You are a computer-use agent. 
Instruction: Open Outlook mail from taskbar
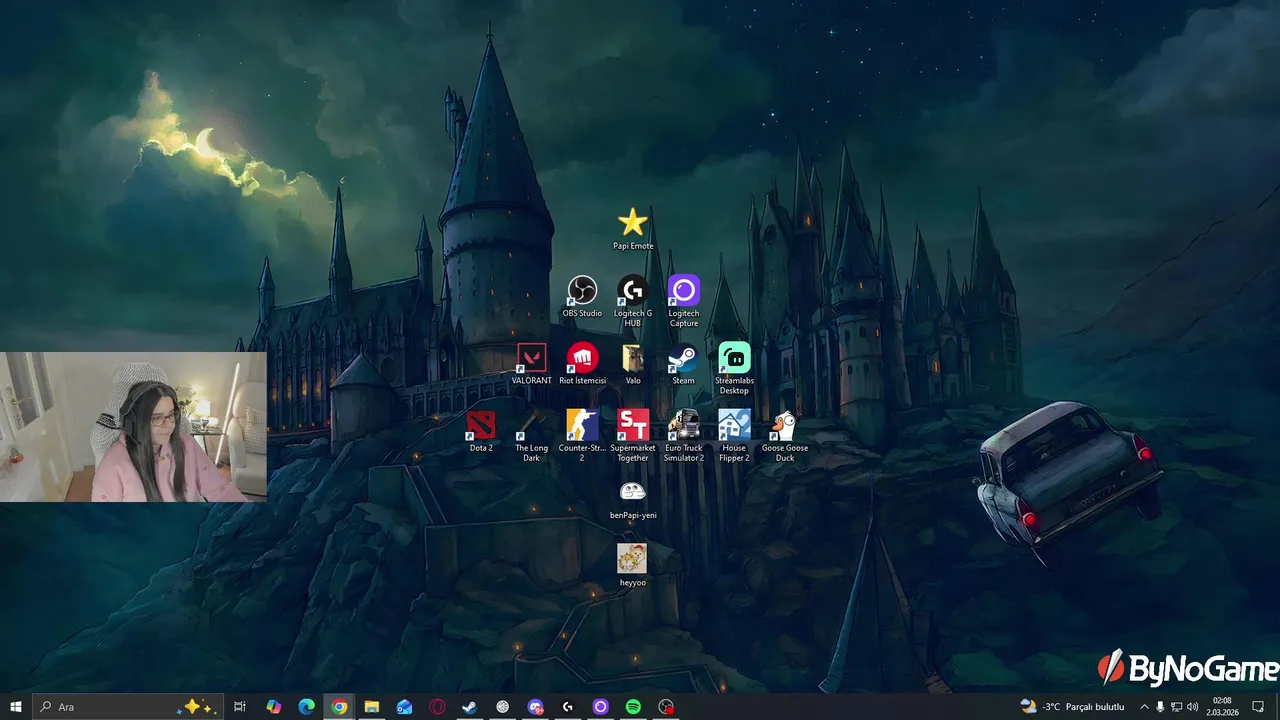coord(404,707)
